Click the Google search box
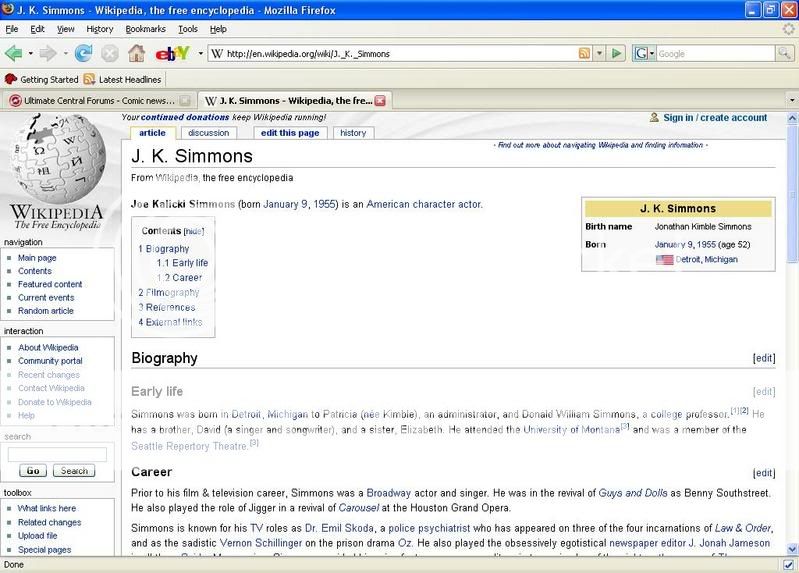Viewport: 799px width, 573px height. point(715,54)
